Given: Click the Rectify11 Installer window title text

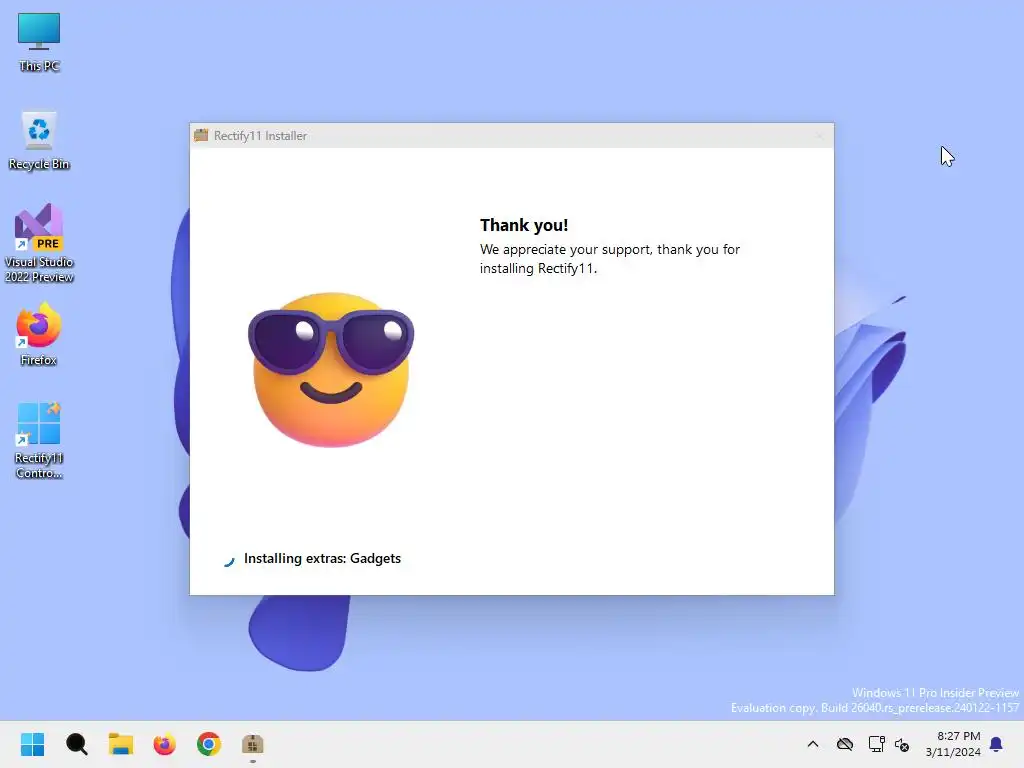Looking at the screenshot, I should pos(261,136).
